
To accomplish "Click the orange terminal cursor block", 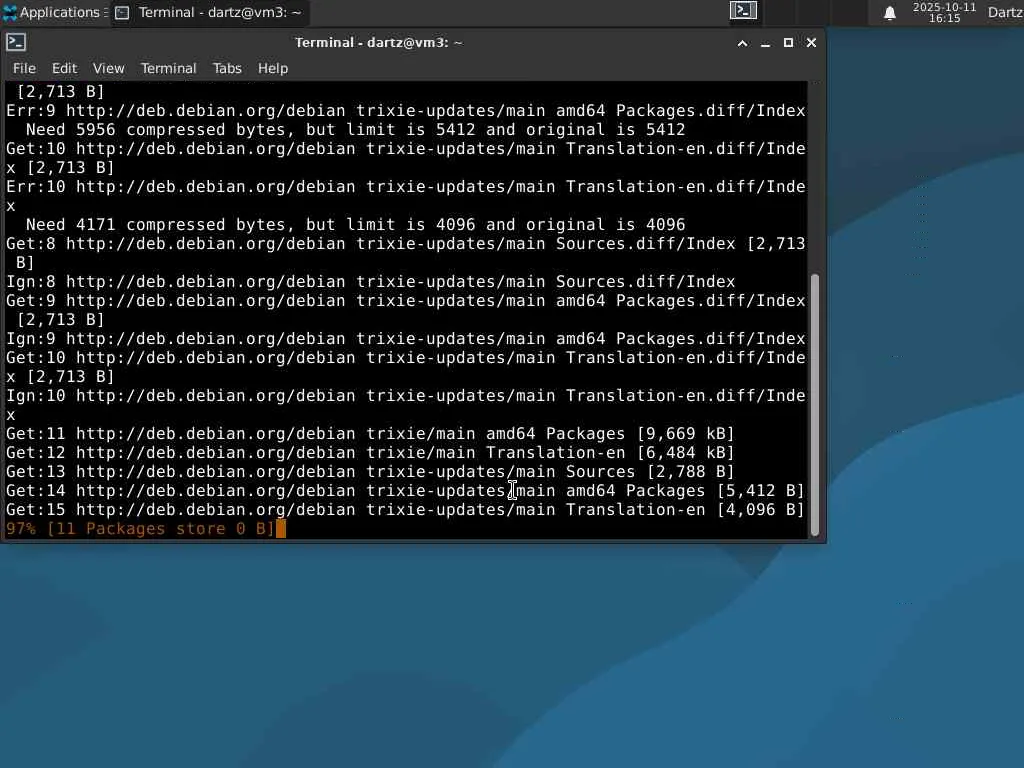I will coord(281,529).
